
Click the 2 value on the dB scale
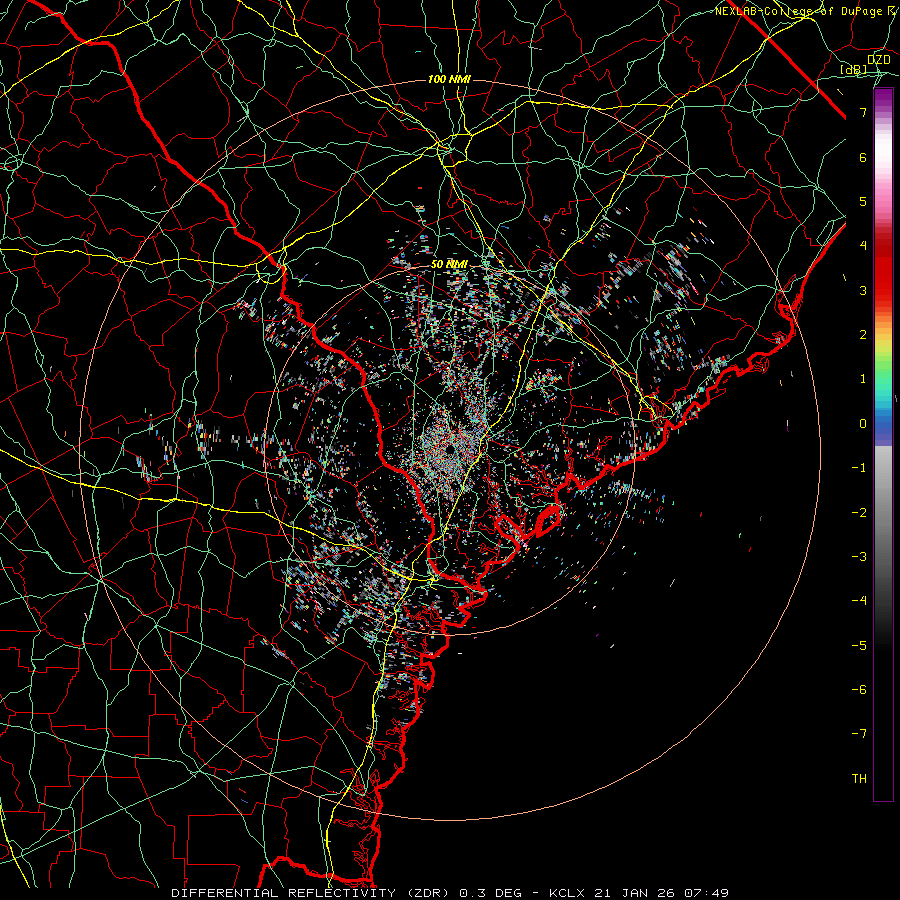(x=863, y=335)
